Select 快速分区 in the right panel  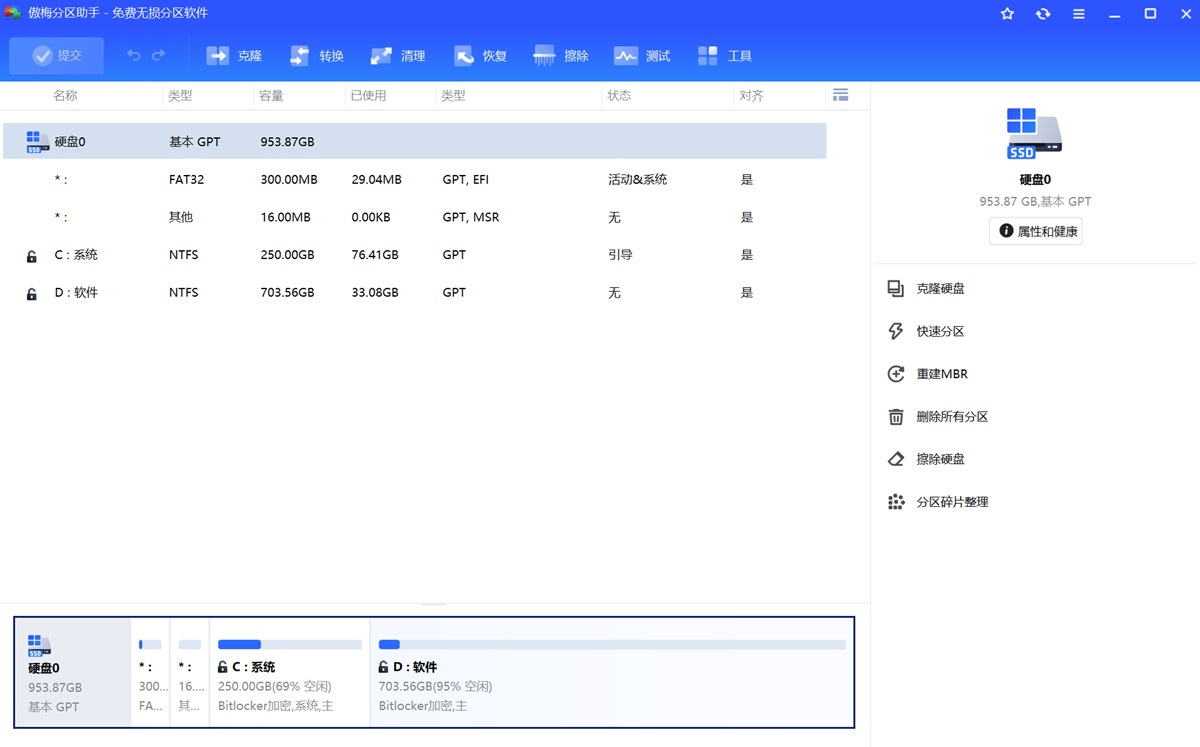pyautogui.click(x=940, y=331)
